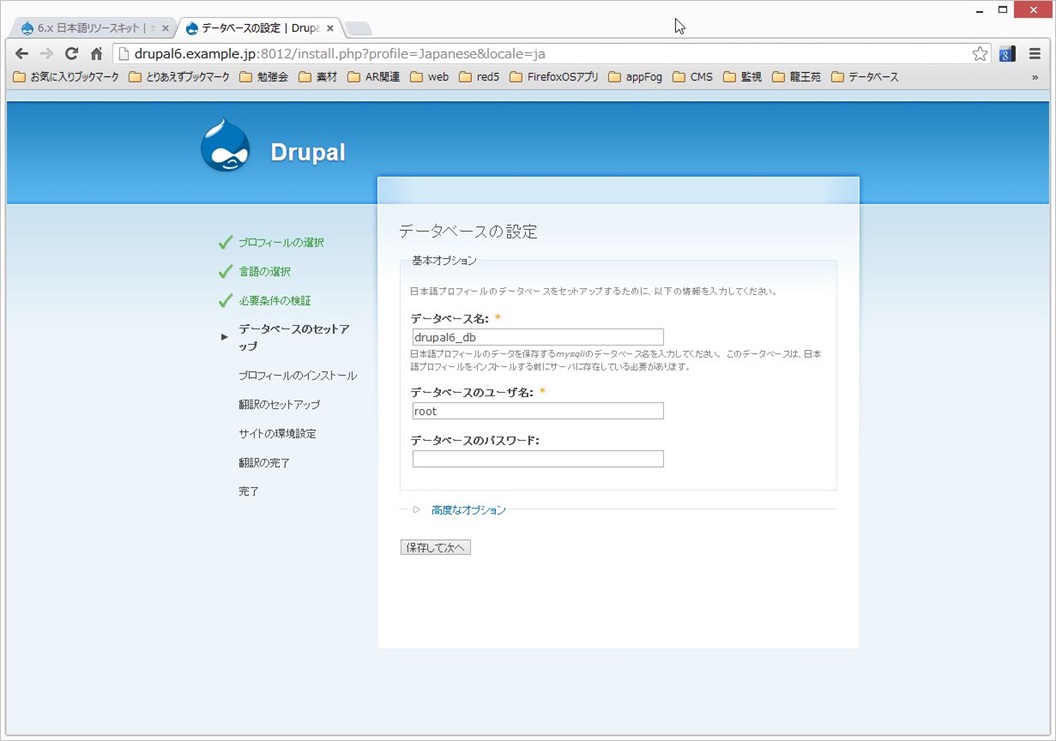Open 龍王苑 bookmark folder

click(x=797, y=77)
